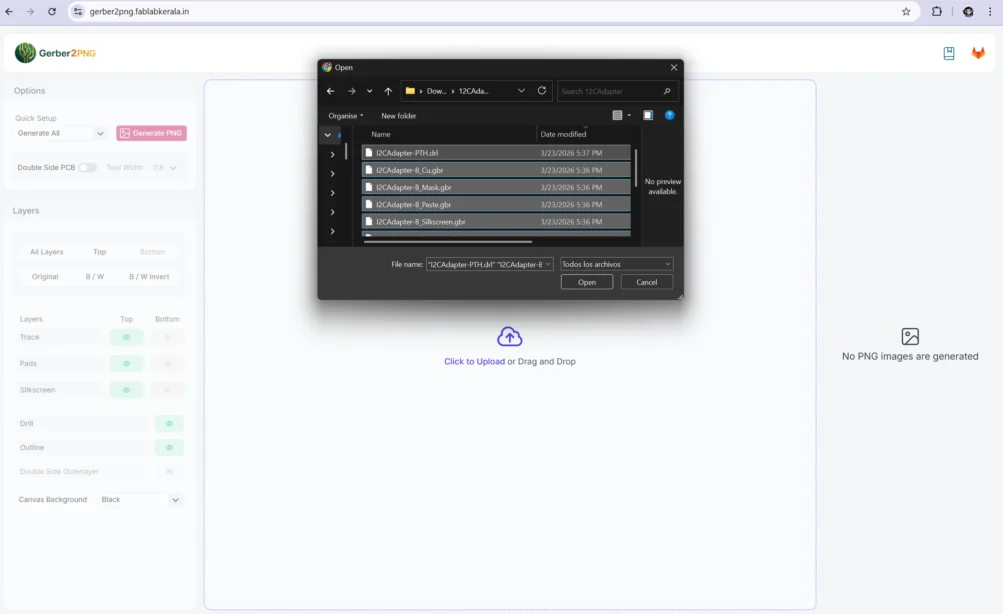
Task: Click the help question mark in Open dialog
Action: [x=669, y=114]
